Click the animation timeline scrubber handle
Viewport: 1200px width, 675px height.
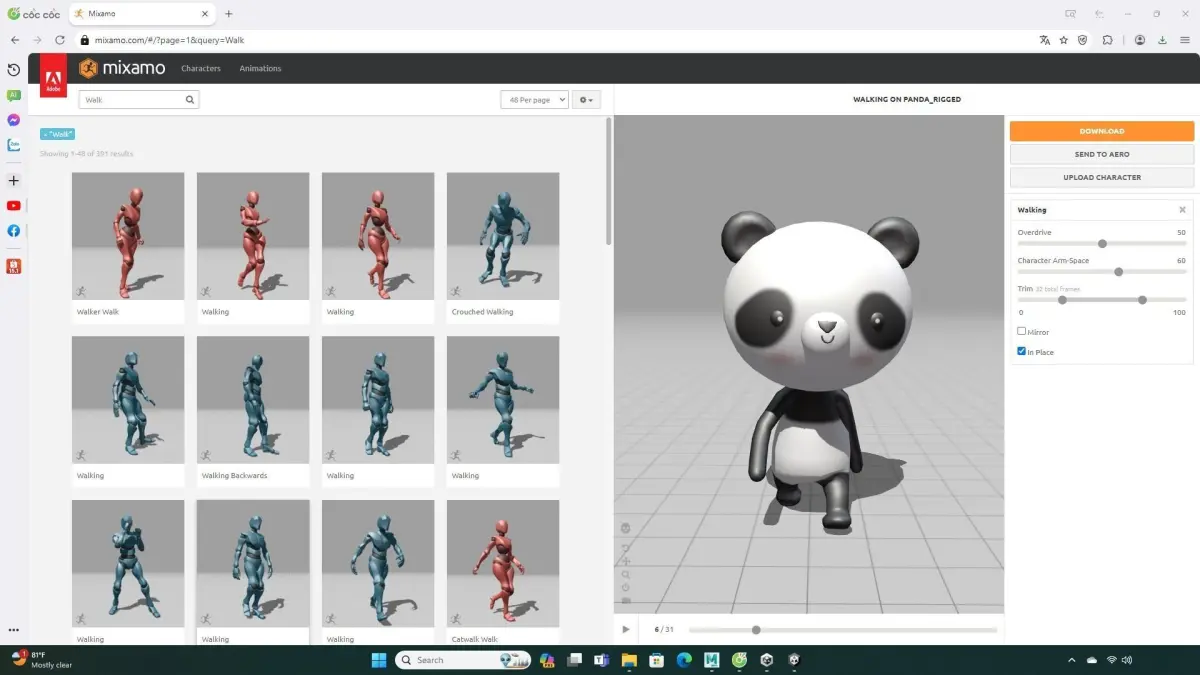point(756,629)
